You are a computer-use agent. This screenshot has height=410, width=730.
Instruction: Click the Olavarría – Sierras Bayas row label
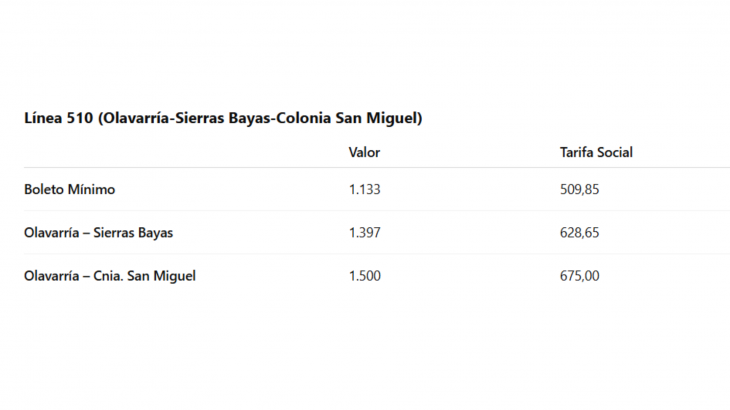(x=98, y=233)
